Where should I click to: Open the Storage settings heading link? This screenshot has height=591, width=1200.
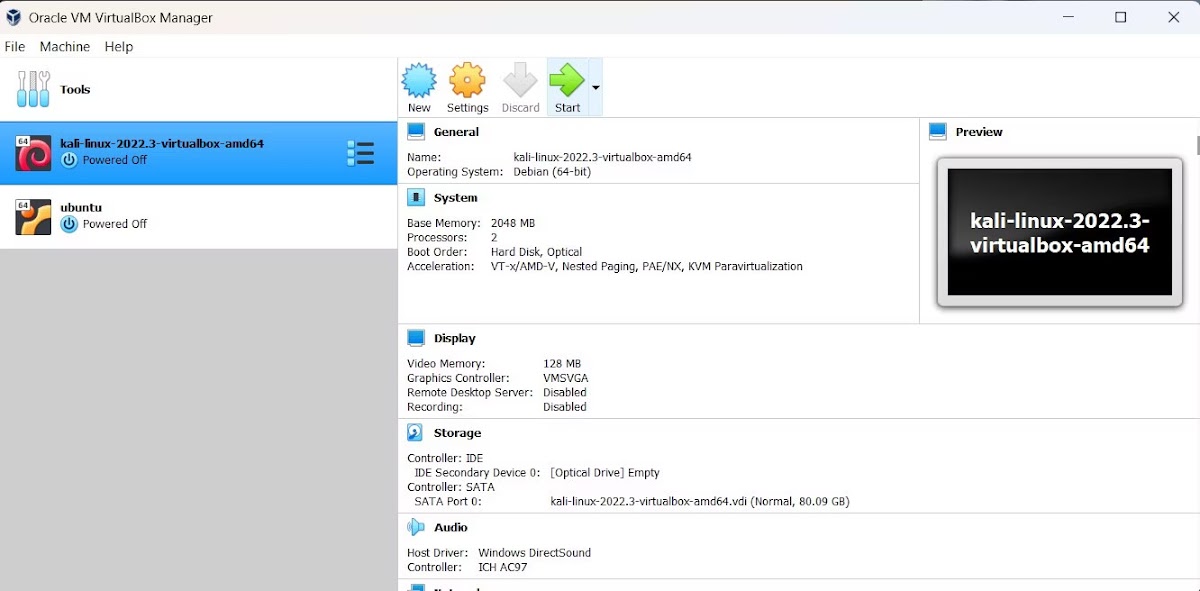pos(458,433)
